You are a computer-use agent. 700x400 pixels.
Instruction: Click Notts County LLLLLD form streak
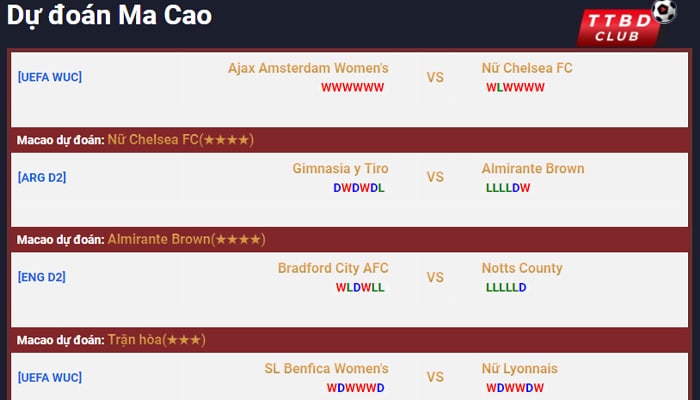(506, 288)
